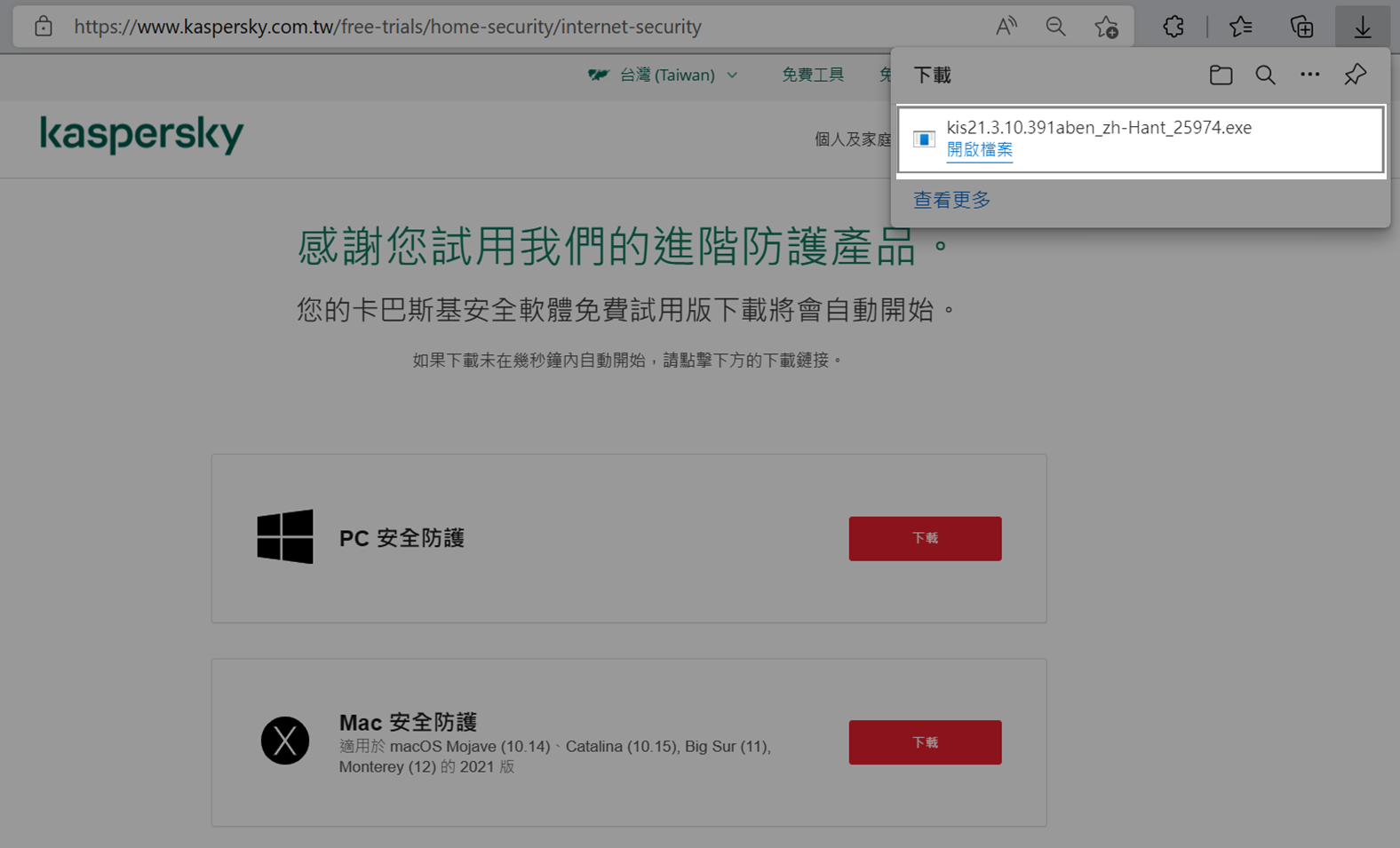The width and height of the screenshot is (1400, 848).
Task: Open downloads folder icon in panel
Action: (1221, 75)
